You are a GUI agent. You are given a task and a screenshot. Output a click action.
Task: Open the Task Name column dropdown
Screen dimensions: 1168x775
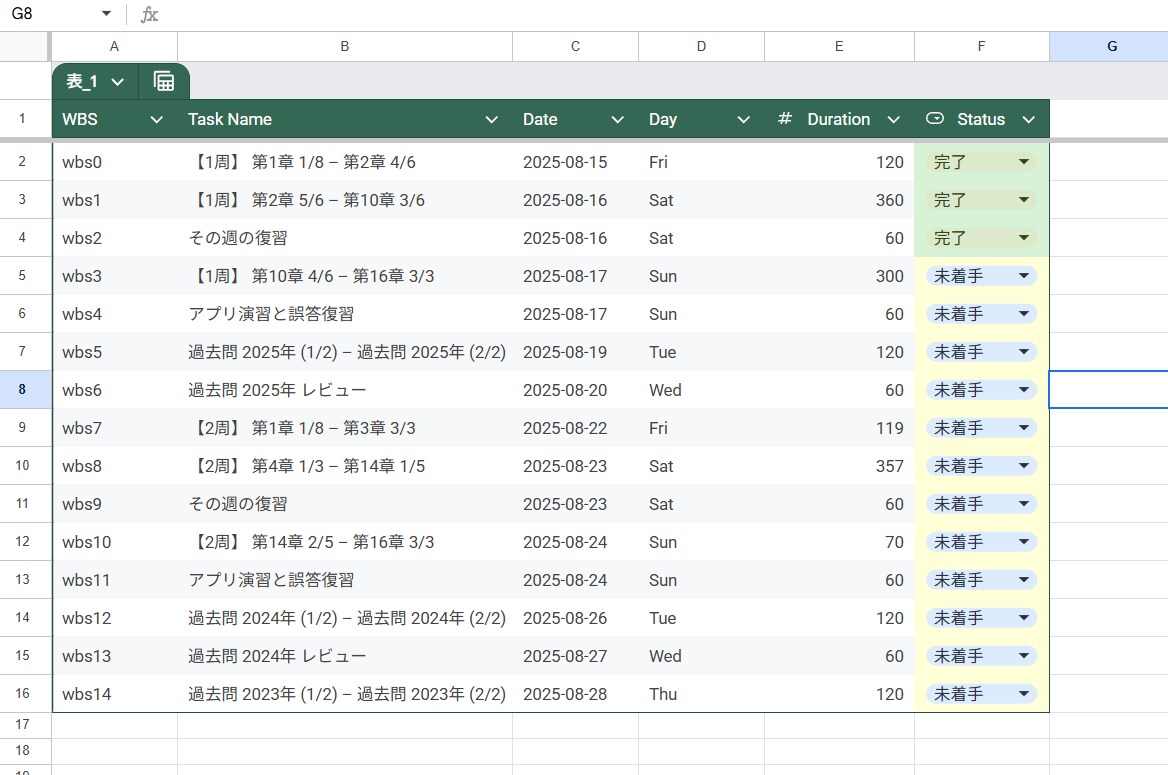click(x=492, y=119)
